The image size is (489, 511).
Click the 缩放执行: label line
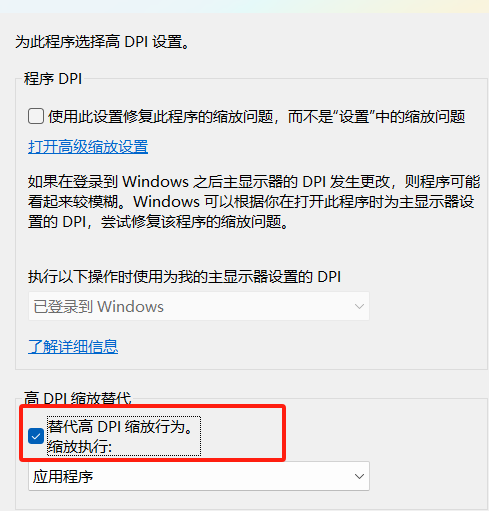(80, 447)
